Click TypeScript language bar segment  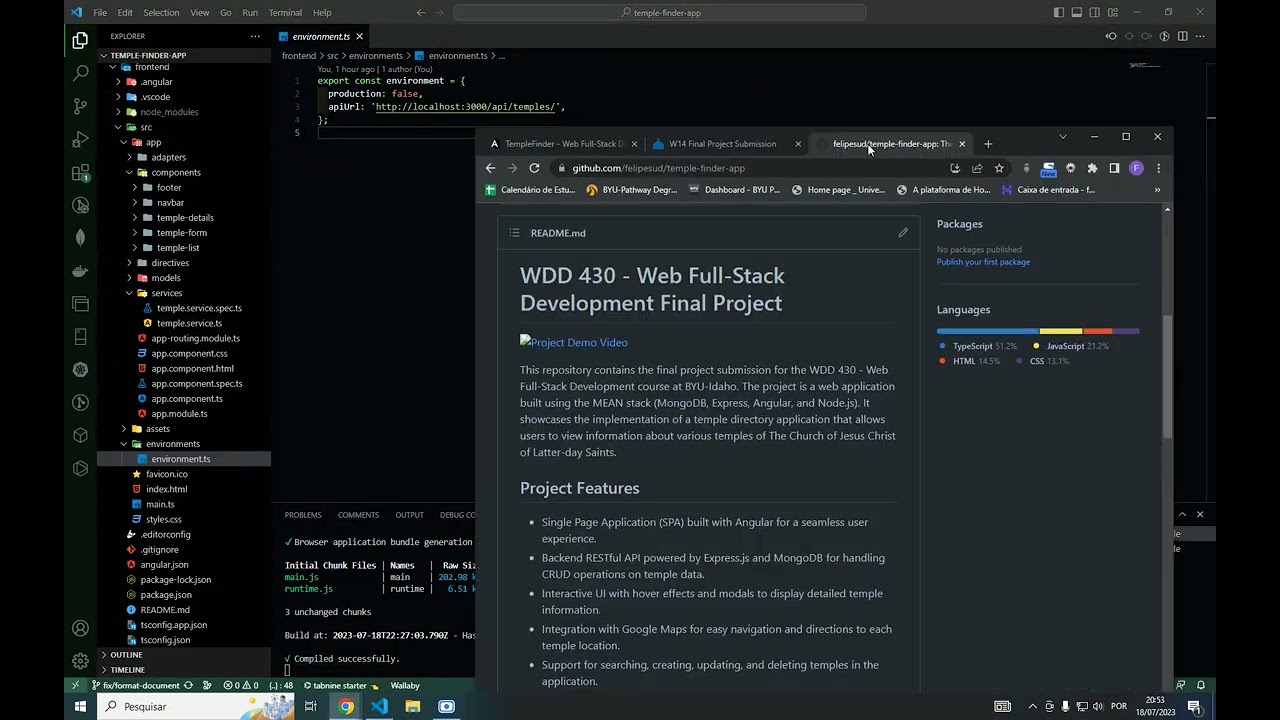click(x=988, y=331)
